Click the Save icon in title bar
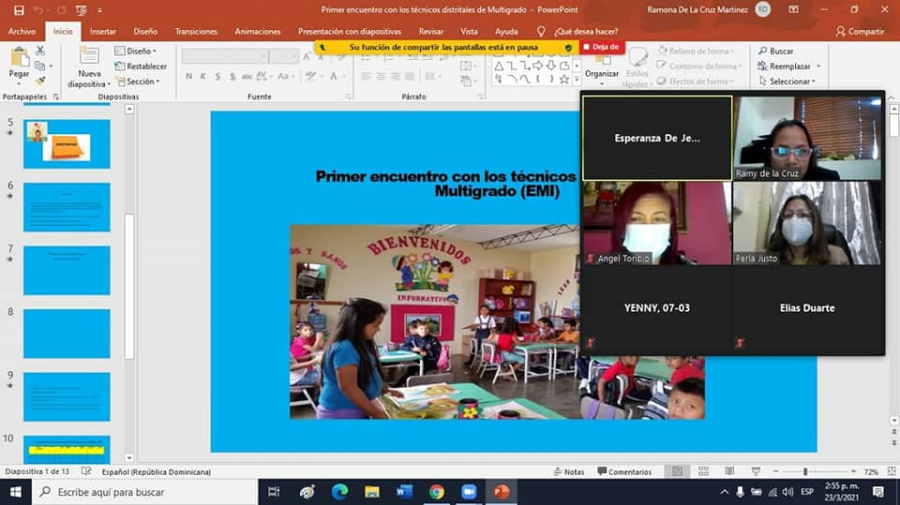The height and width of the screenshot is (505, 900). pos(18,9)
